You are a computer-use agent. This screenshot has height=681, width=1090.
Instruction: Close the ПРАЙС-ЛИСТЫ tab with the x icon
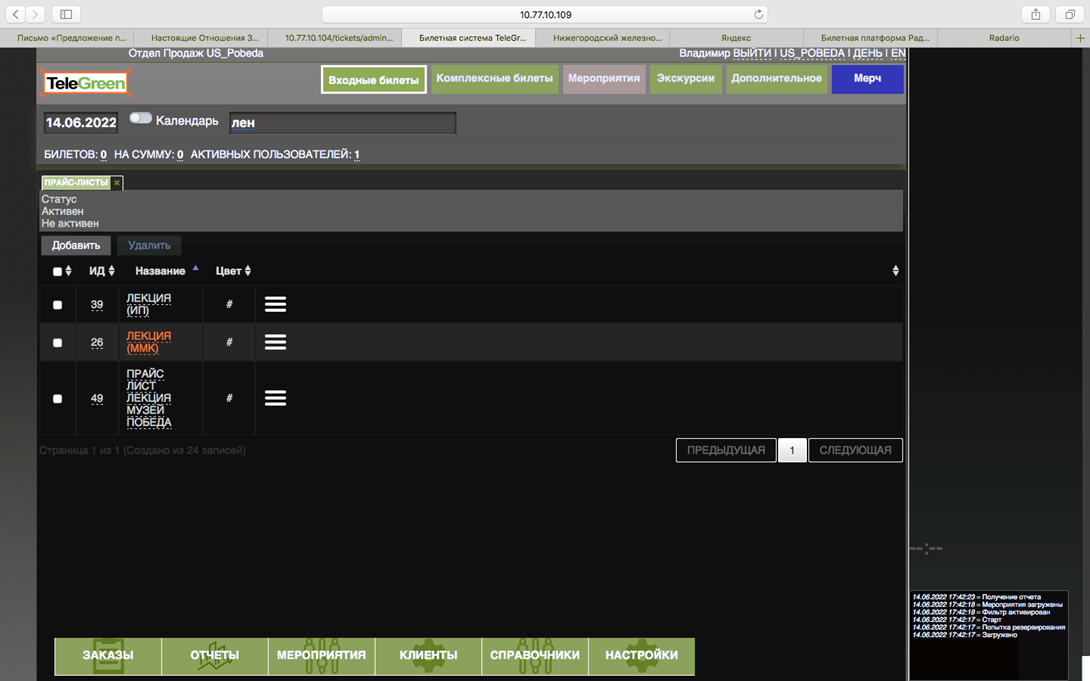(117, 183)
